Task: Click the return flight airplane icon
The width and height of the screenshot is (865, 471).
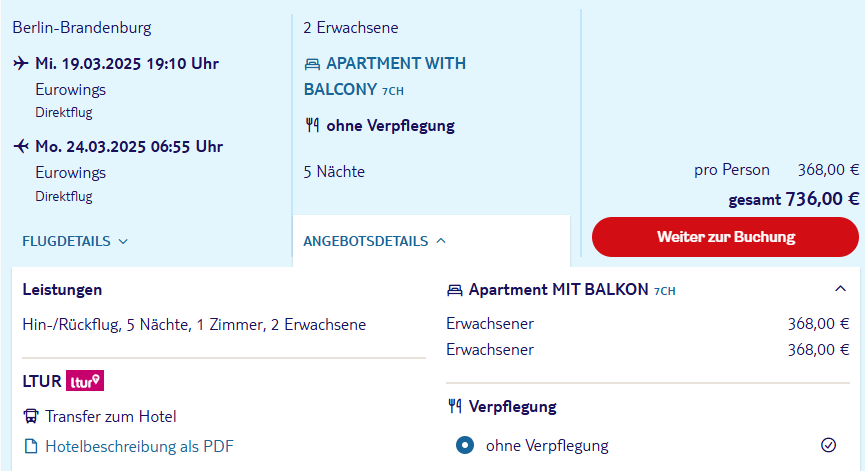Action: pyautogui.click(x=21, y=146)
